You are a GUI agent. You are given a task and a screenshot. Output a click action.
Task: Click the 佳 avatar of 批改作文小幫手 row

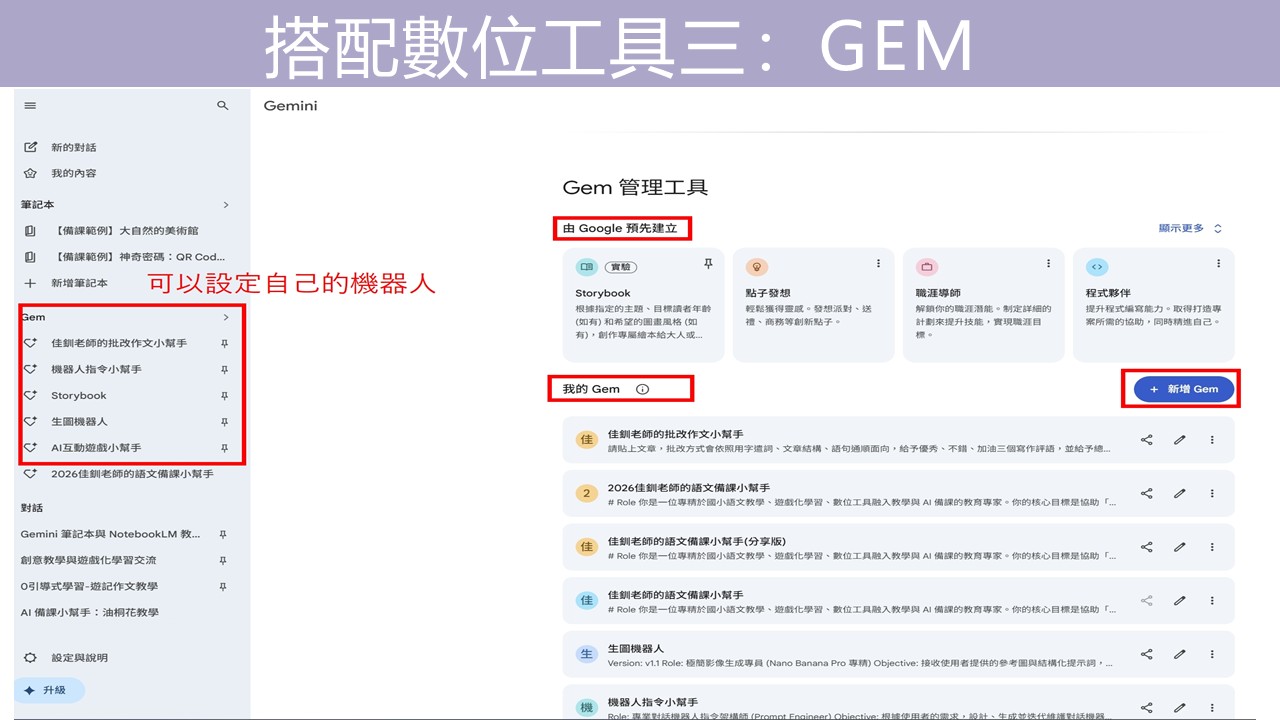pyautogui.click(x=587, y=440)
